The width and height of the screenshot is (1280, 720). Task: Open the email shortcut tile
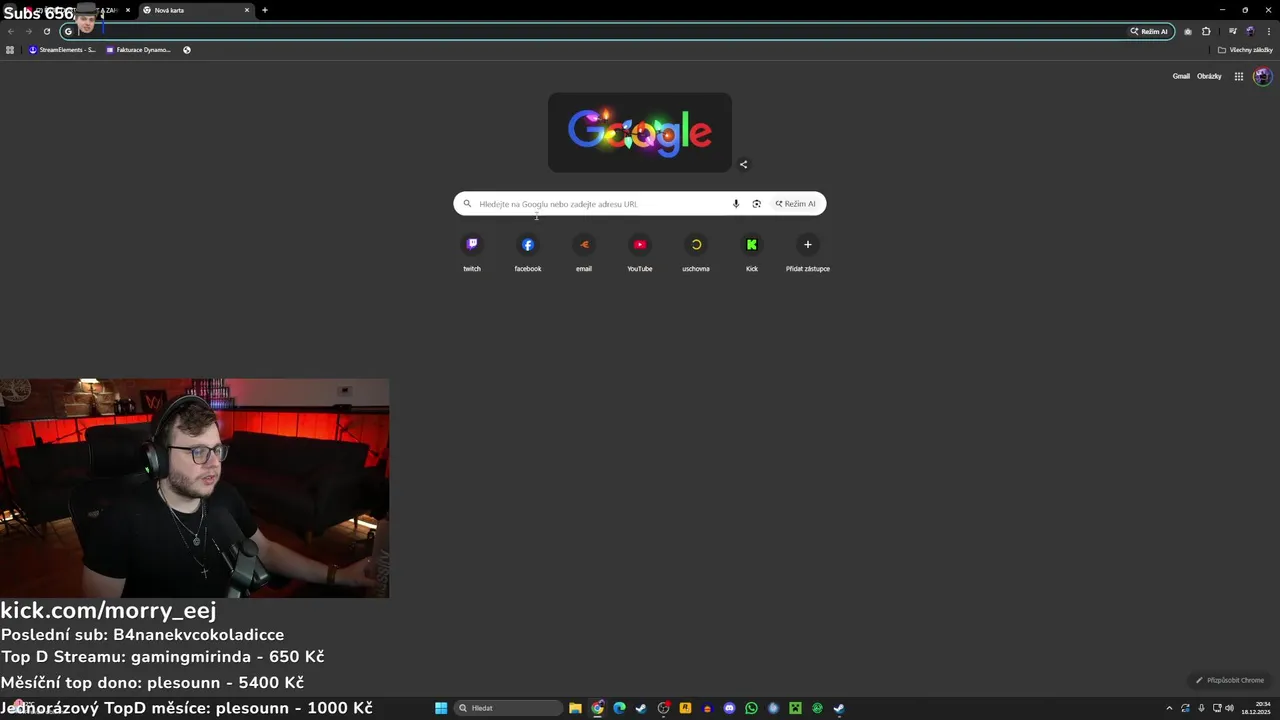584,252
